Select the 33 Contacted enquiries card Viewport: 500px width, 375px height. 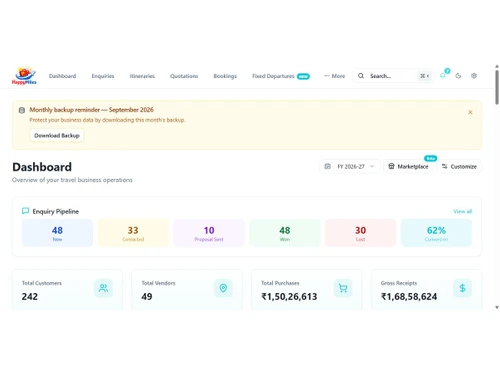pyautogui.click(x=133, y=233)
